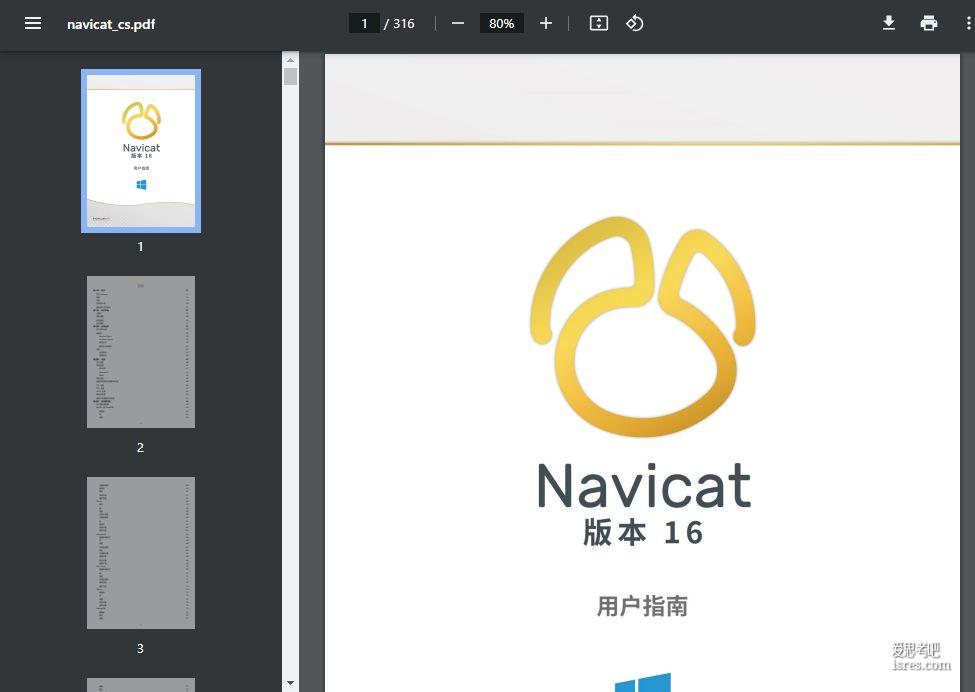Image resolution: width=975 pixels, height=692 pixels.
Task: Click the sidebar scroll down arrow
Action: [290, 683]
